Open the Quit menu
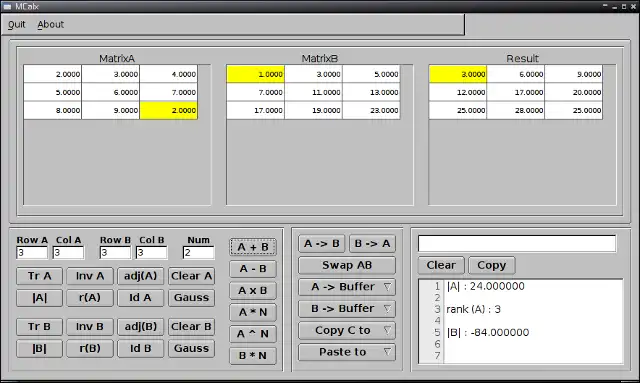 tap(17, 24)
